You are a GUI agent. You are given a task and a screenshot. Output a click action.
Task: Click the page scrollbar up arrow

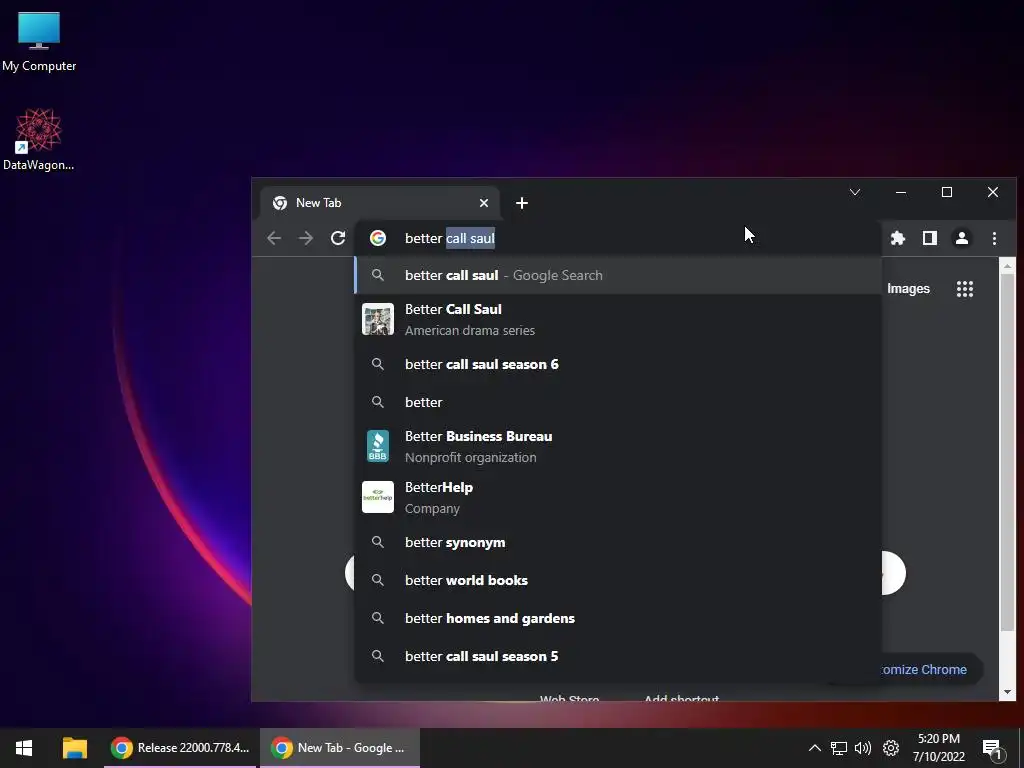(1007, 266)
